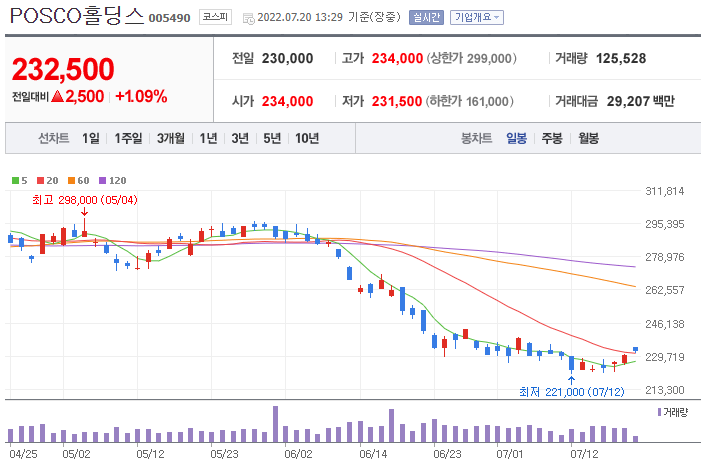701x464 pixels.
Task: Click the purple 거래량 legend icon
Action: point(659,412)
